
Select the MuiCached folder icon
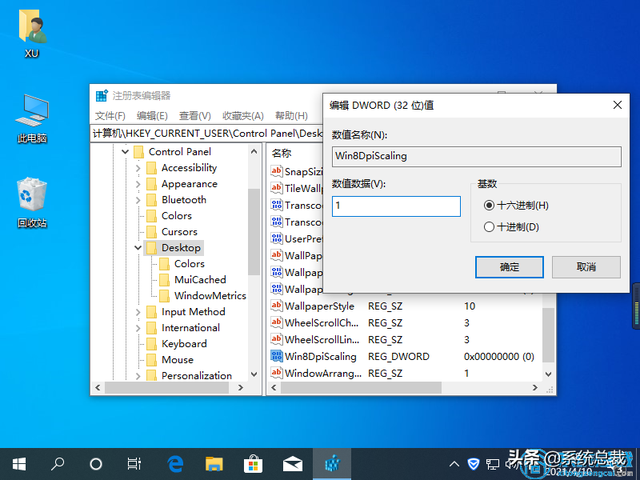coord(164,280)
